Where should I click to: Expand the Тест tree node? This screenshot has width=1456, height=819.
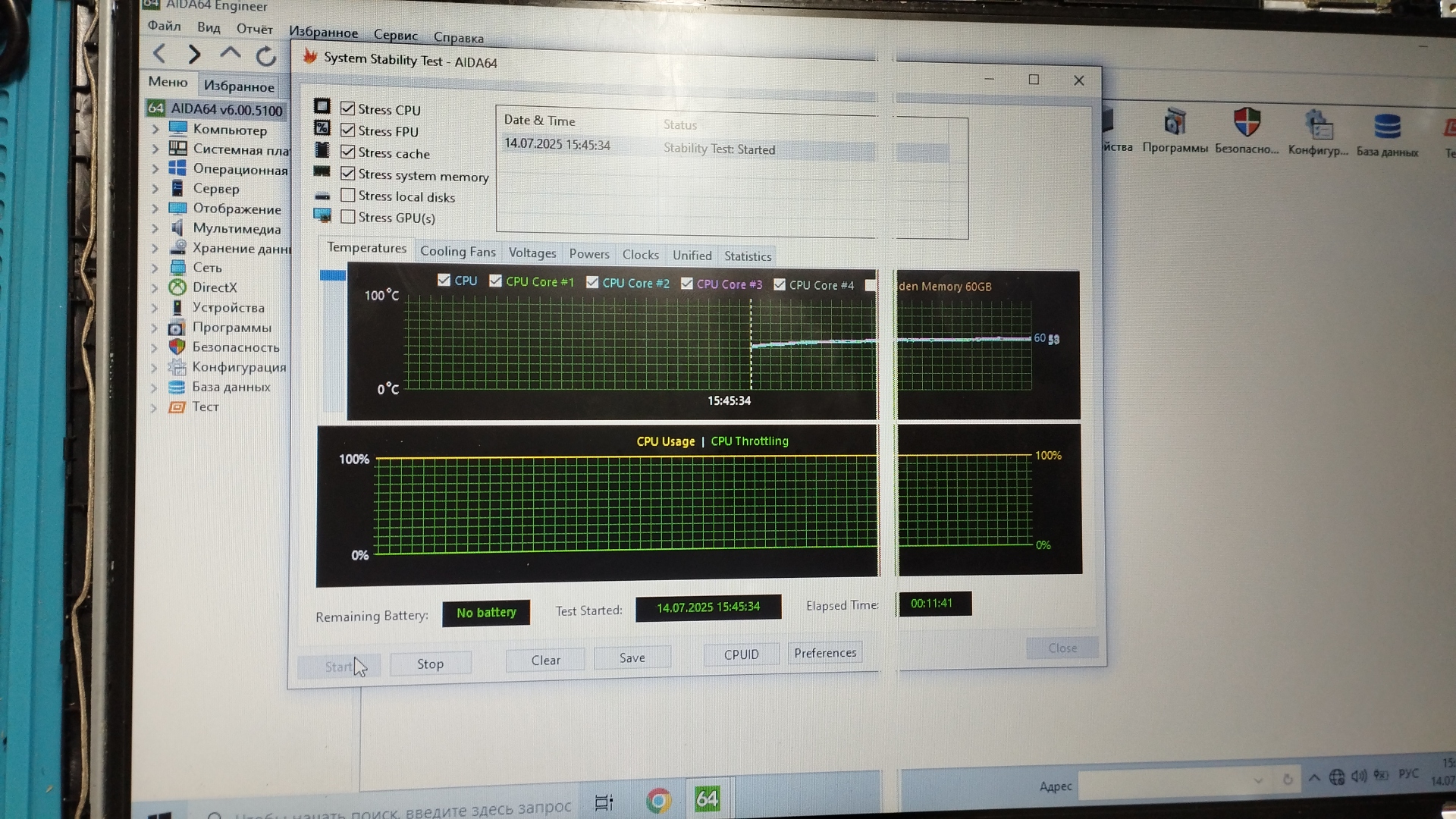[x=154, y=407]
